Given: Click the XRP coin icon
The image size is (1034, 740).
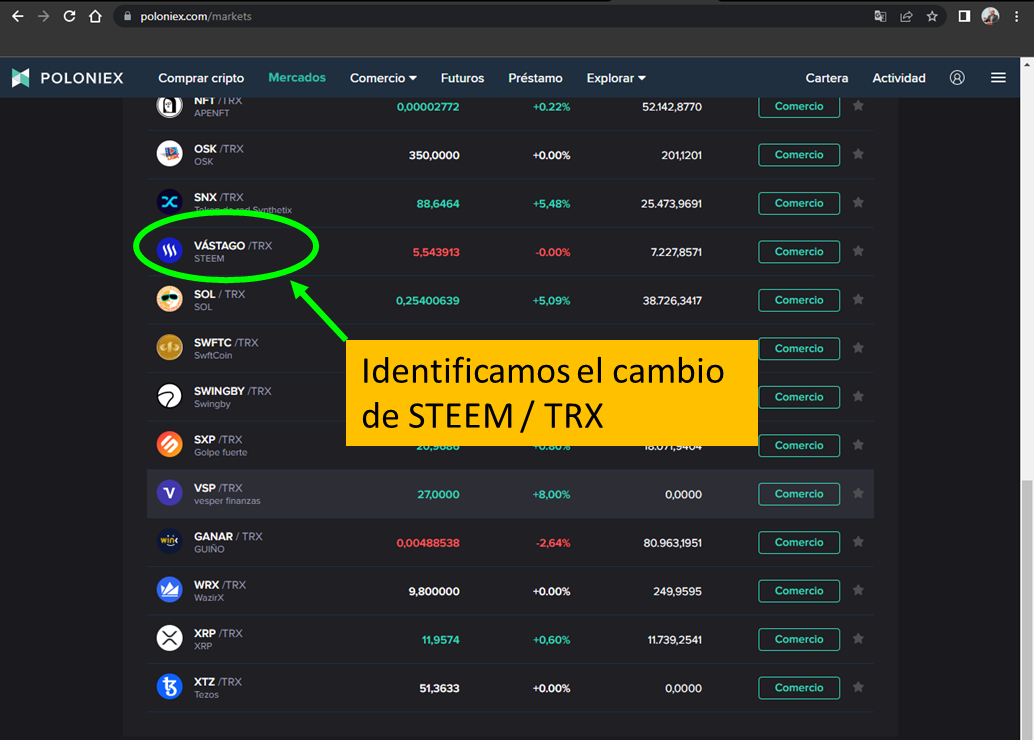Looking at the screenshot, I should coord(169,638).
